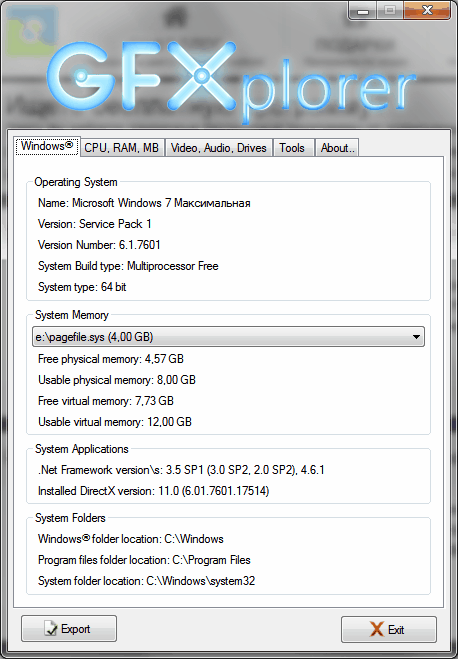Exit the GFXplorer application

389,629
